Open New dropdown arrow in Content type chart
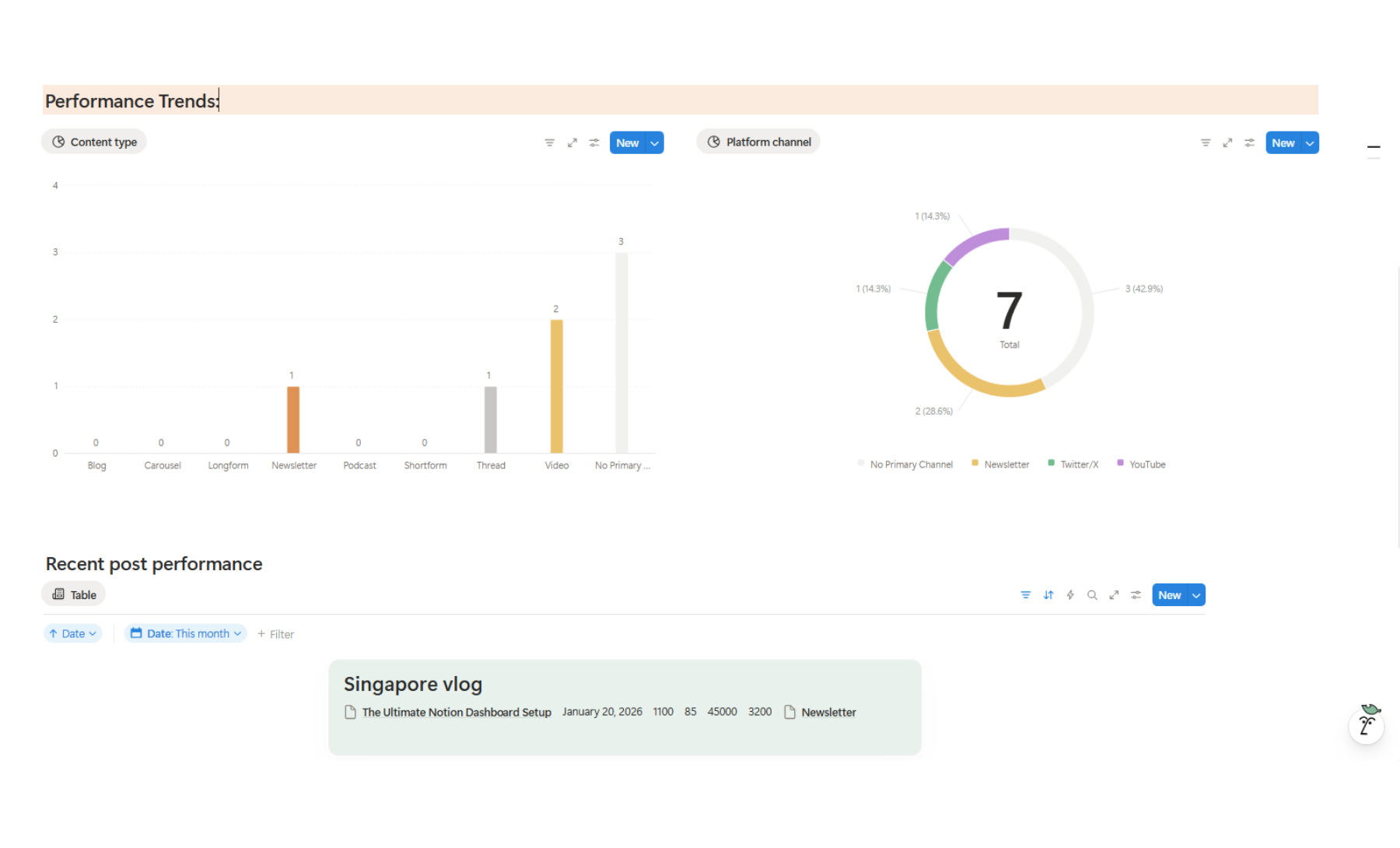 coord(655,143)
